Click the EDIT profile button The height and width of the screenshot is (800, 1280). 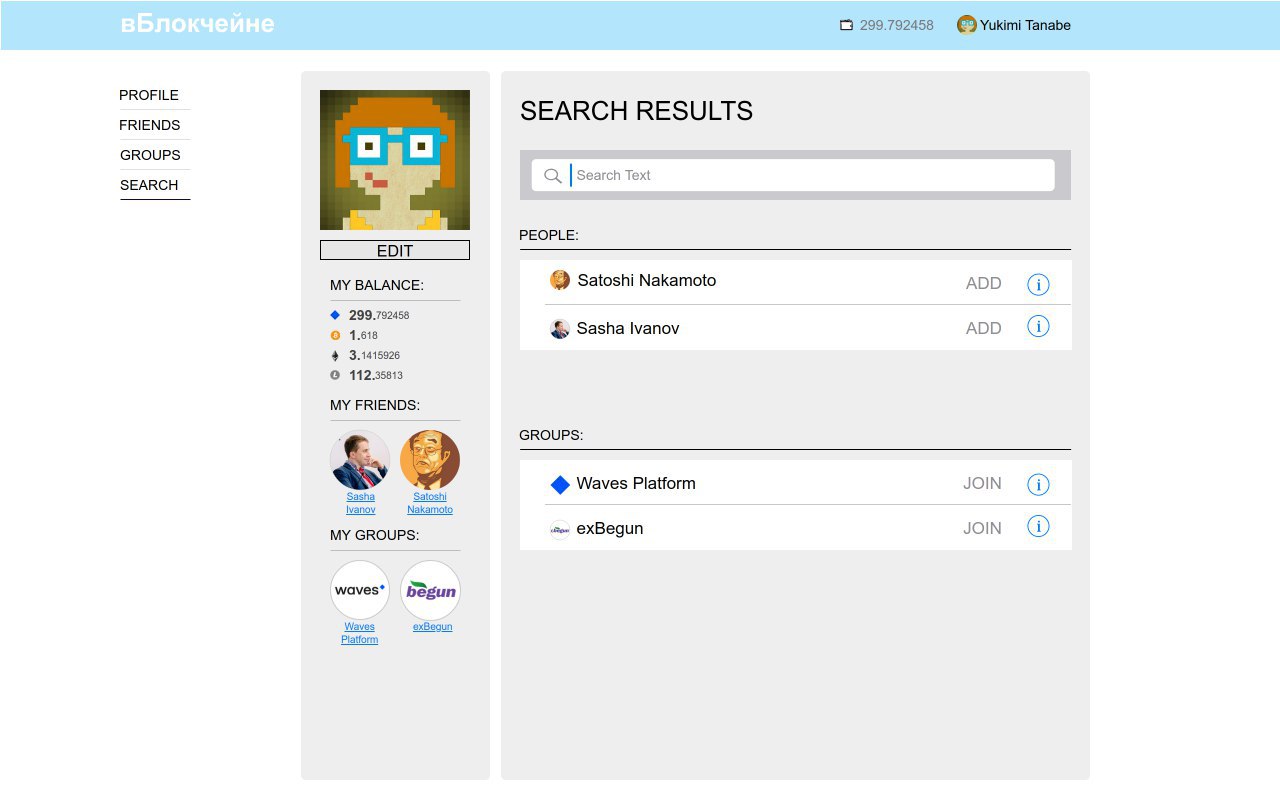(395, 250)
